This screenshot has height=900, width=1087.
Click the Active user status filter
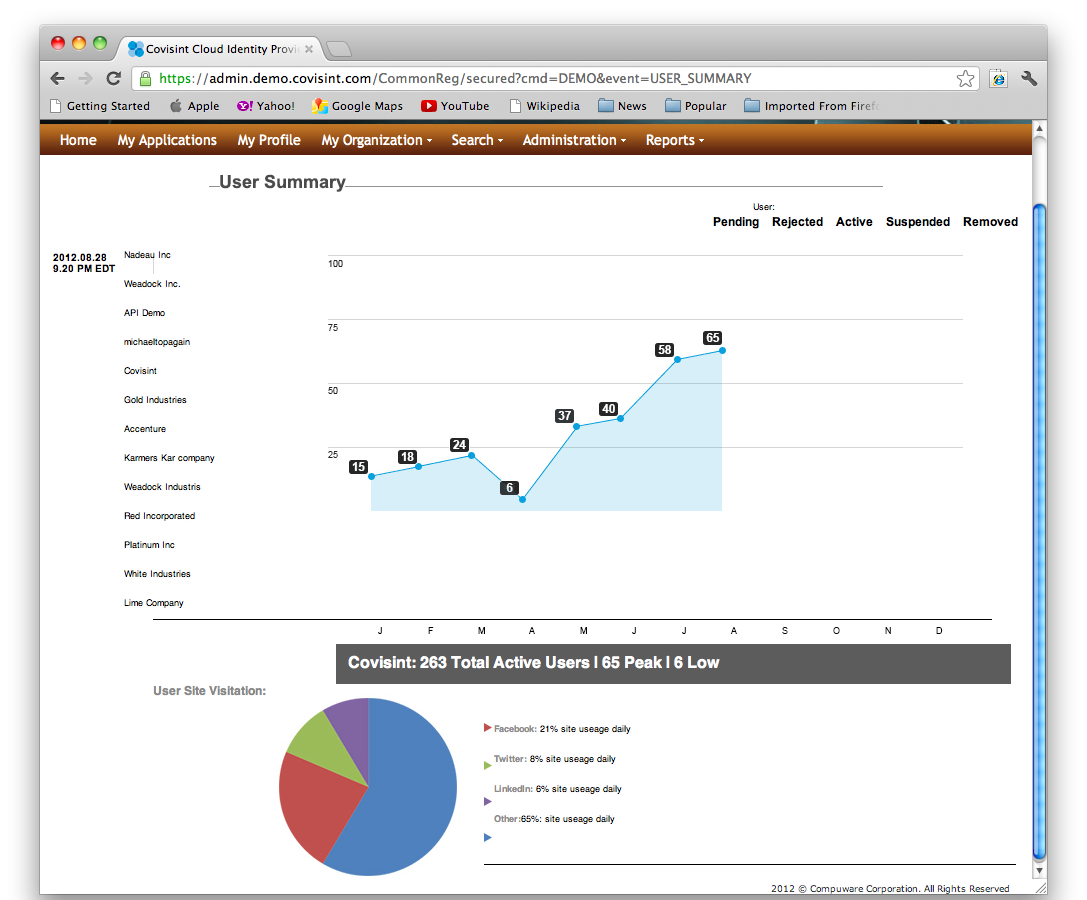tap(854, 222)
